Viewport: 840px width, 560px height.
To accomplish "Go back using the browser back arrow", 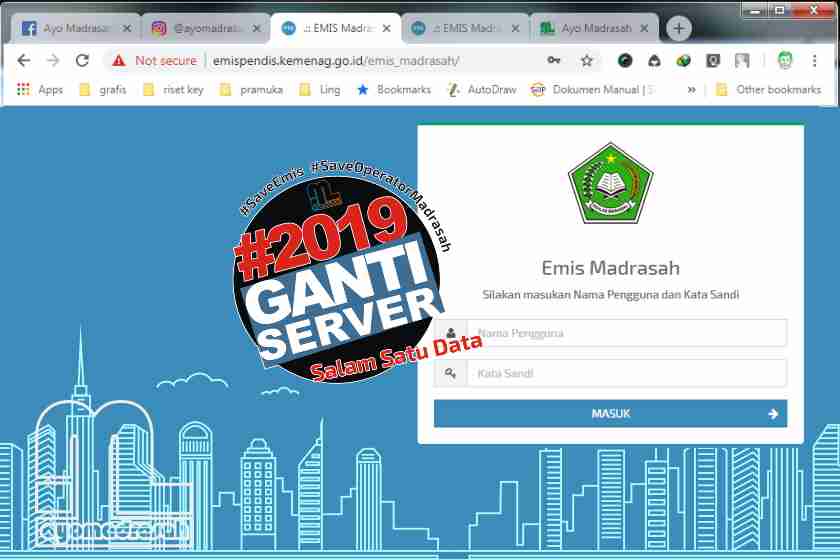I will pos(24,61).
